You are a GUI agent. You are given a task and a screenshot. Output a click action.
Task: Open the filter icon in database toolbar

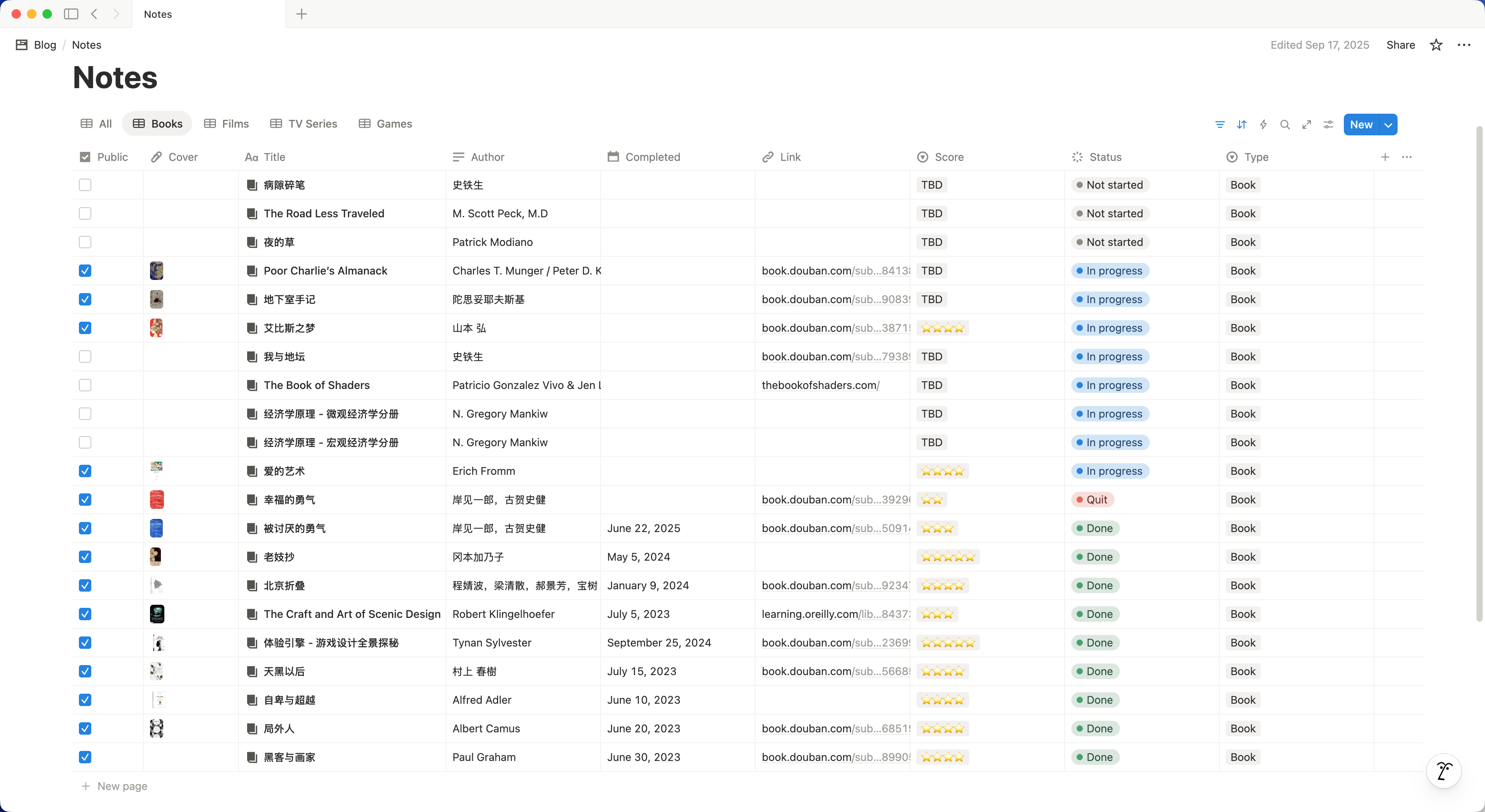click(1220, 125)
